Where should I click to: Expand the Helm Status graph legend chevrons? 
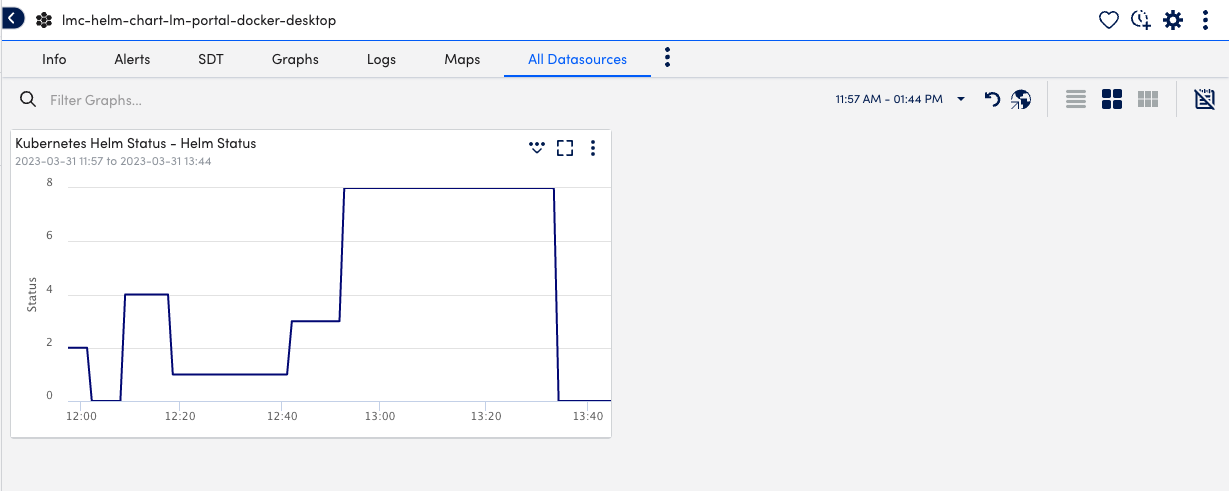click(x=537, y=148)
